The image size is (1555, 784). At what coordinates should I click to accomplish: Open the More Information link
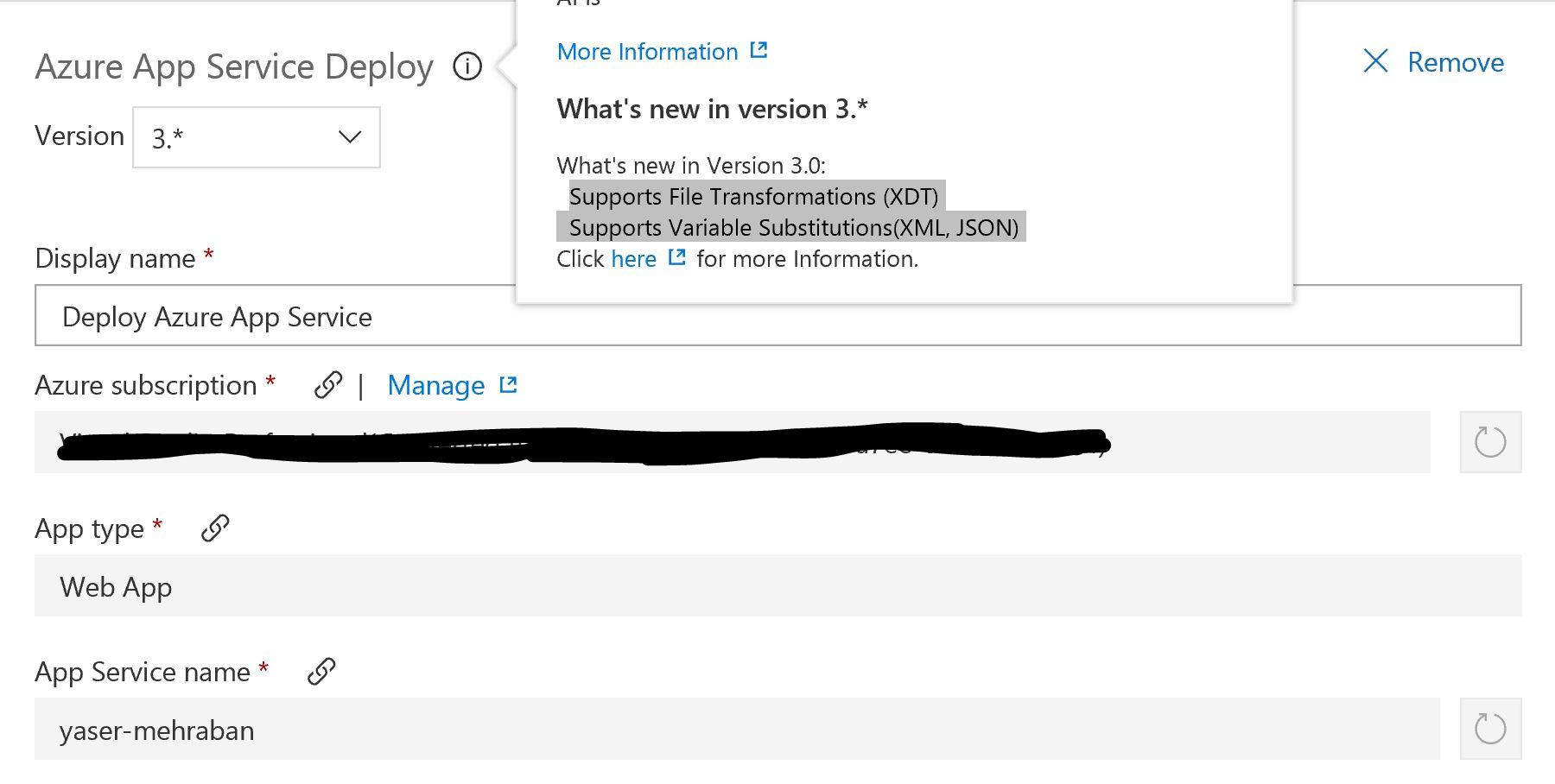[647, 52]
